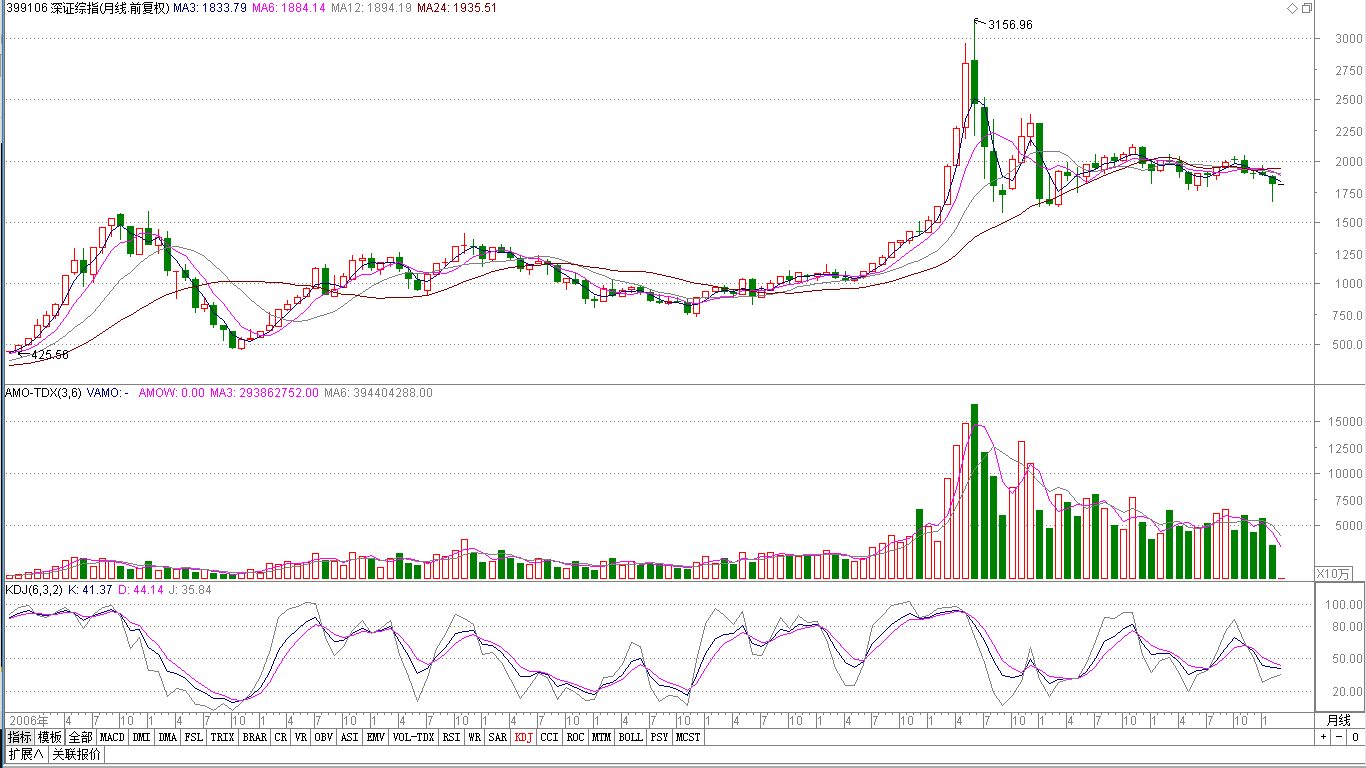The height and width of the screenshot is (768, 1366).
Task: Click the volume MA3: 293862752.00 label
Action: point(264,393)
